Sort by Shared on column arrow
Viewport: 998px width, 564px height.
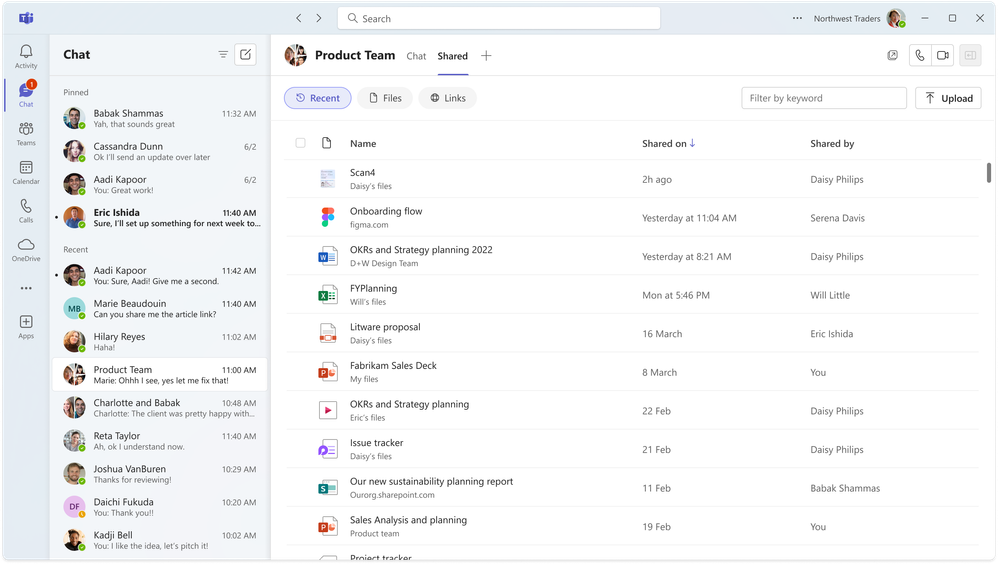(x=692, y=143)
